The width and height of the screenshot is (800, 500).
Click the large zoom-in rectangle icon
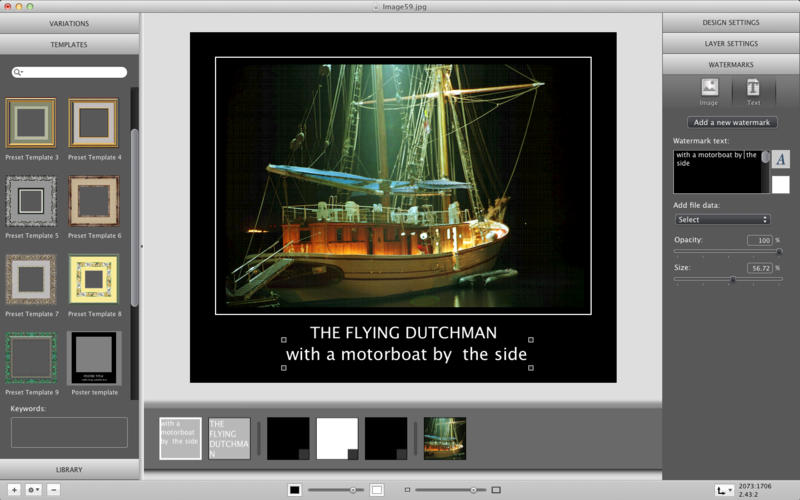point(497,490)
